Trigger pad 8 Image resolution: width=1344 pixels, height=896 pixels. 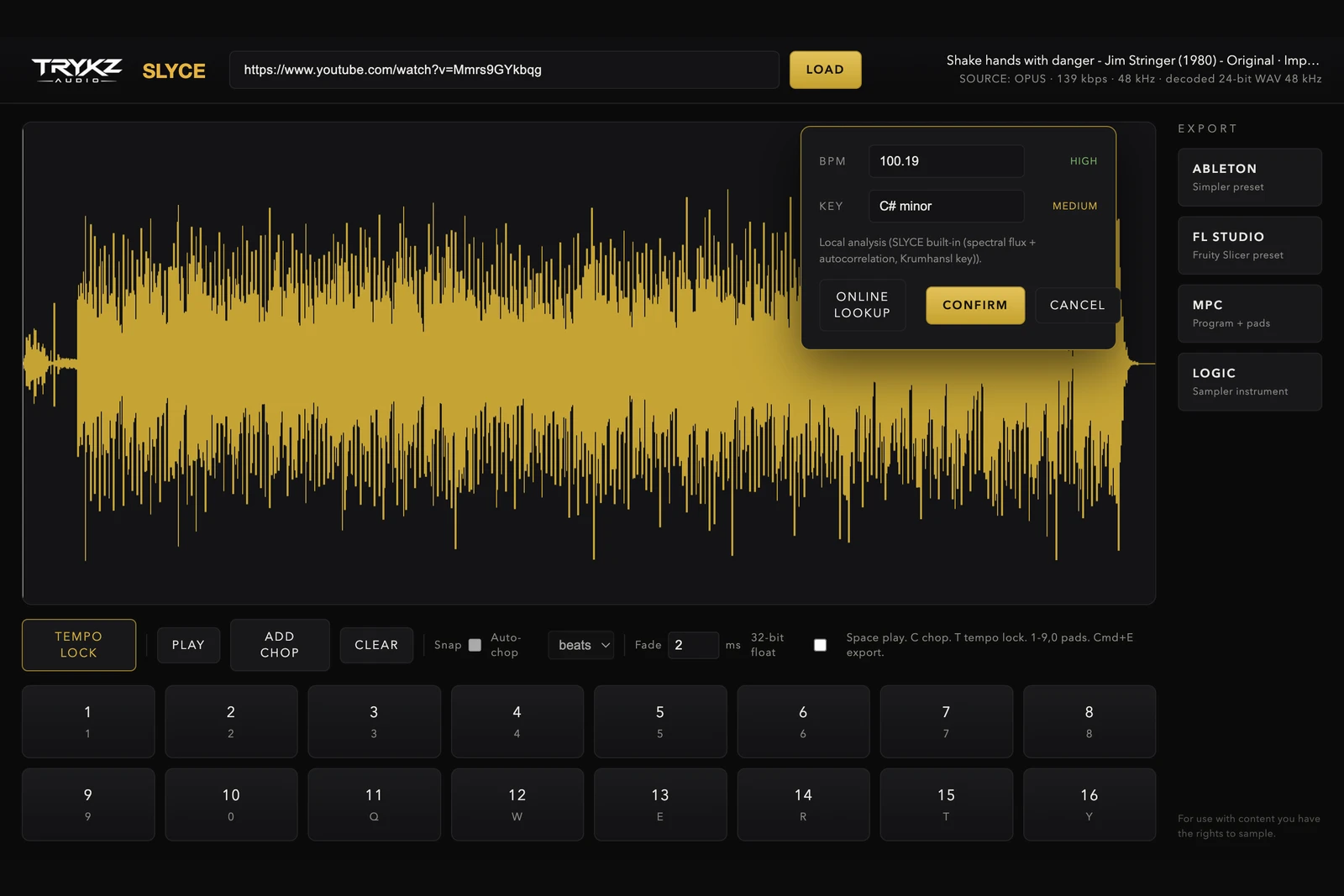click(1089, 721)
